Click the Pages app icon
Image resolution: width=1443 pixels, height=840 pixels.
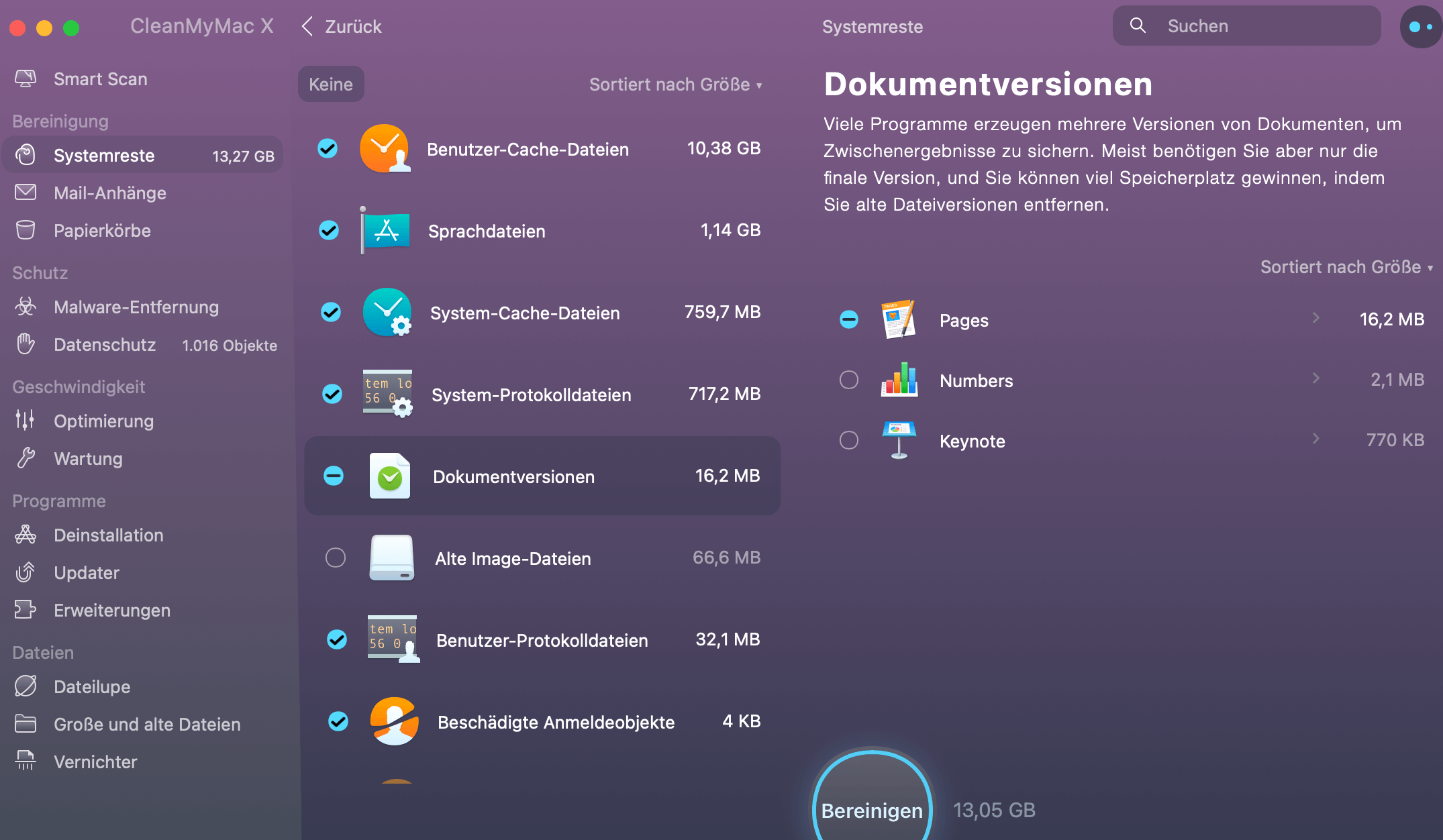pyautogui.click(x=899, y=319)
